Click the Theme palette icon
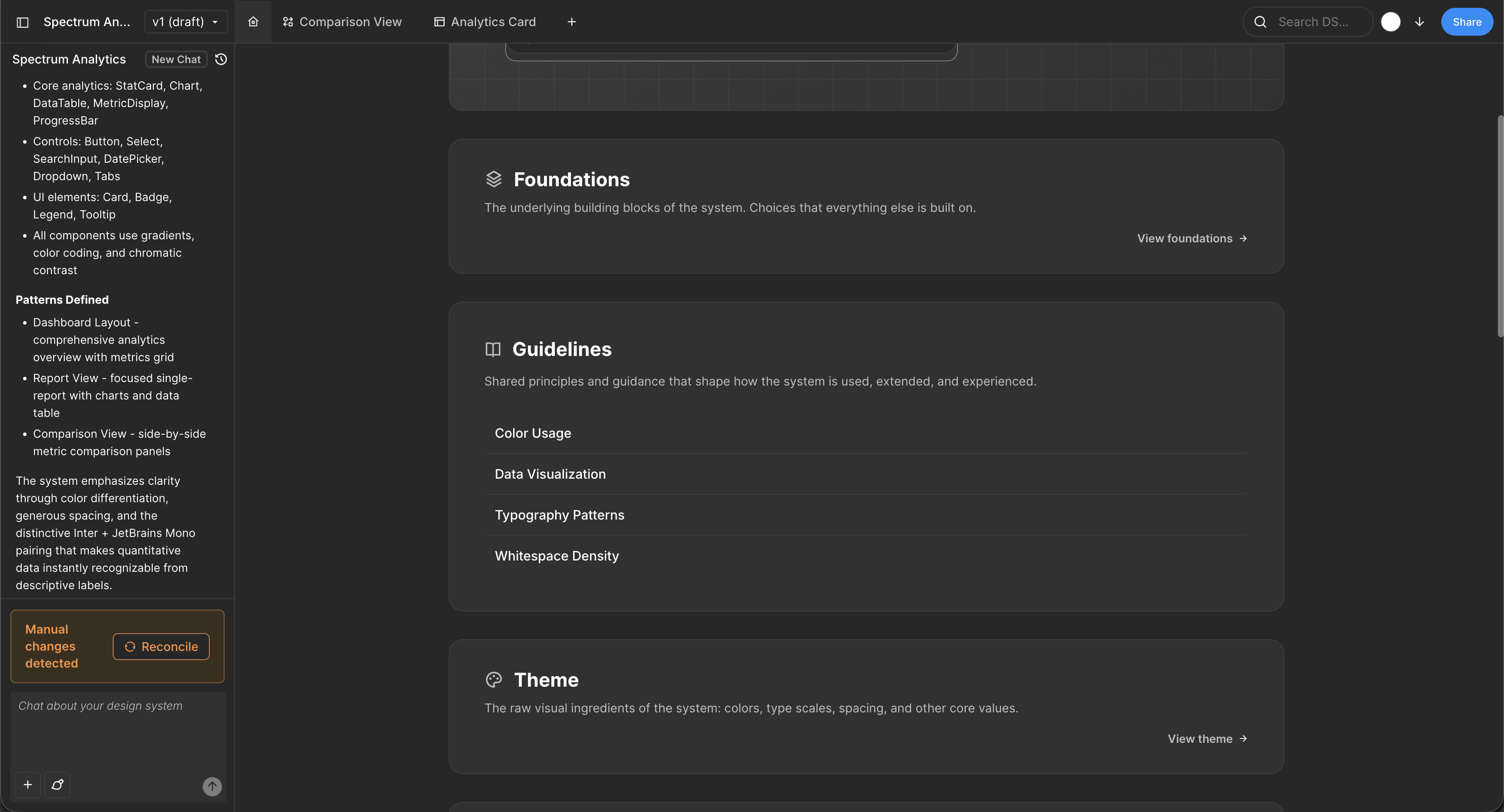1504x812 pixels. 493,679
